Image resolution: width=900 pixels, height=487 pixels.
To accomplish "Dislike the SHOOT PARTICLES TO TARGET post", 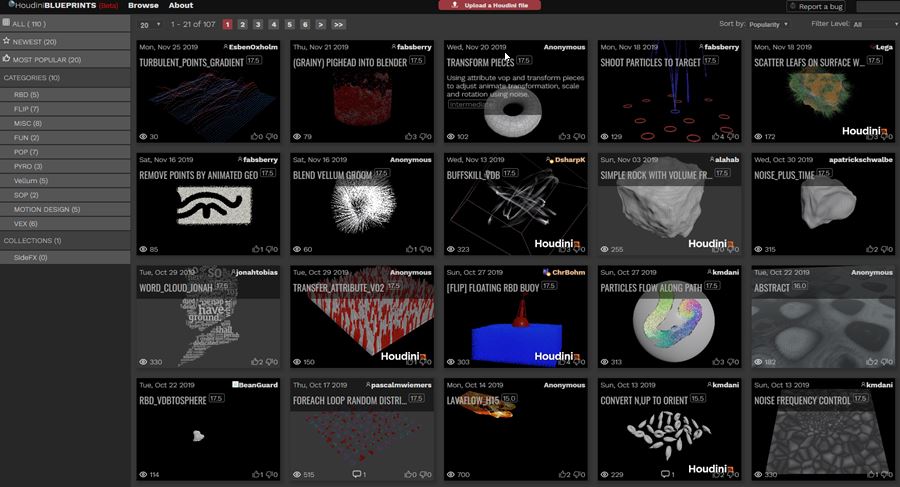I will click(733, 137).
